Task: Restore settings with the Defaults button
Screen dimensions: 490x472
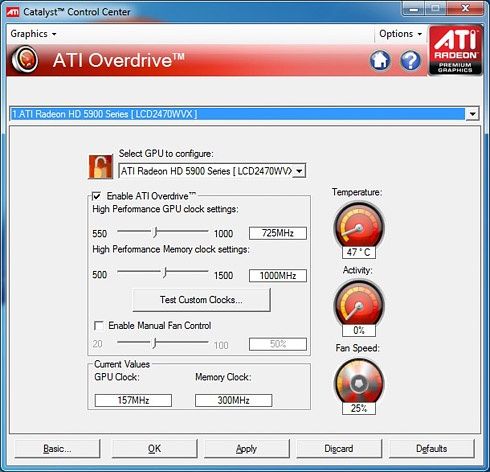Action: pyautogui.click(x=432, y=449)
